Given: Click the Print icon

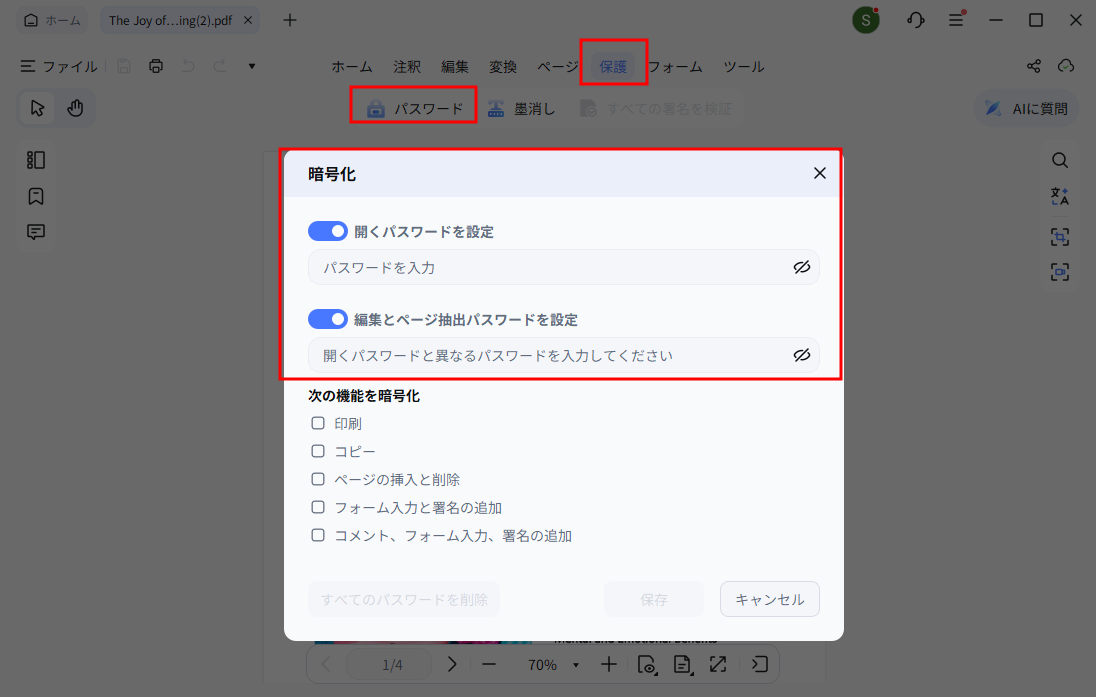Looking at the screenshot, I should (x=156, y=66).
